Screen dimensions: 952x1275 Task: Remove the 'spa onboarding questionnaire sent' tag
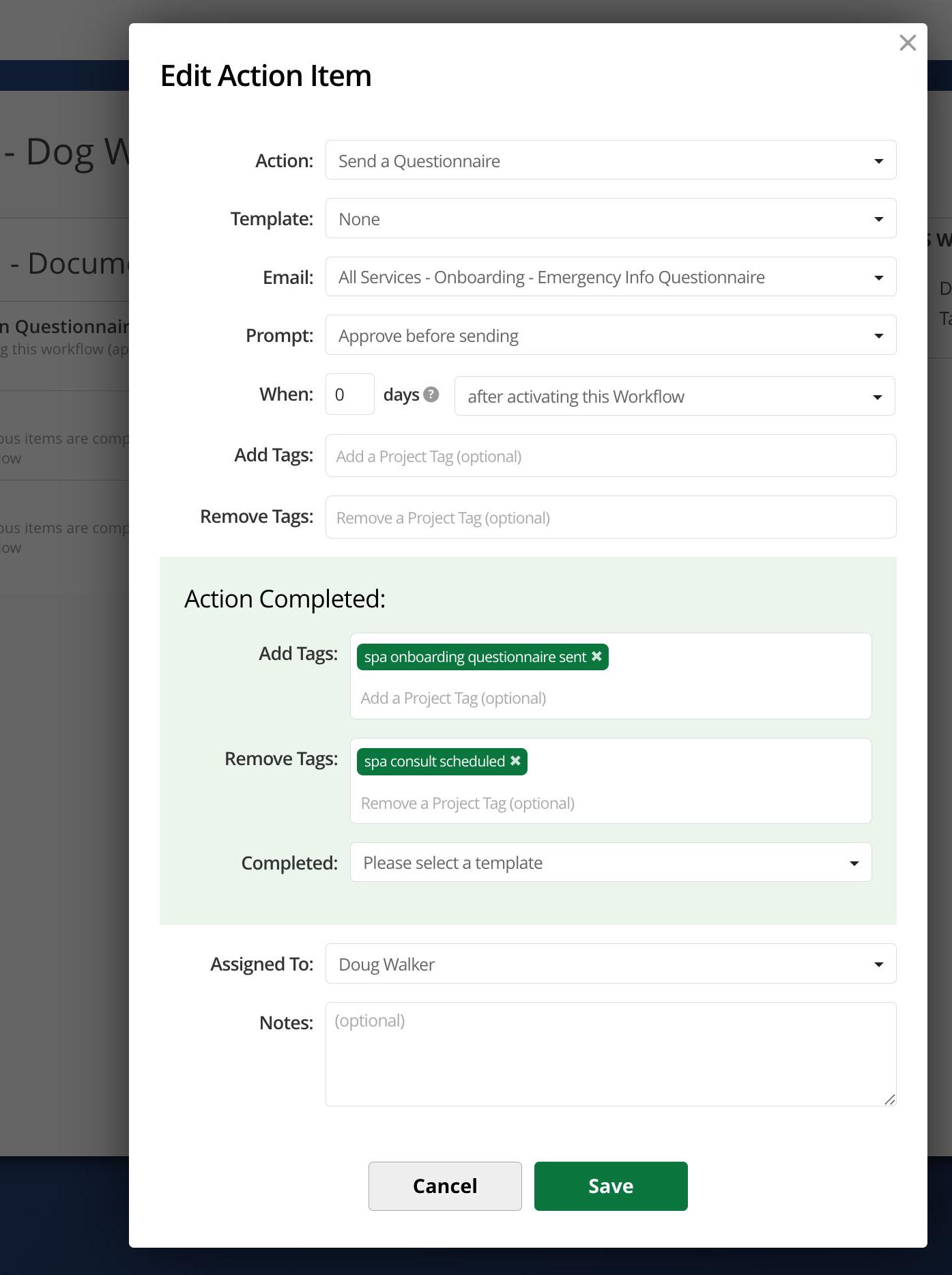(x=596, y=656)
